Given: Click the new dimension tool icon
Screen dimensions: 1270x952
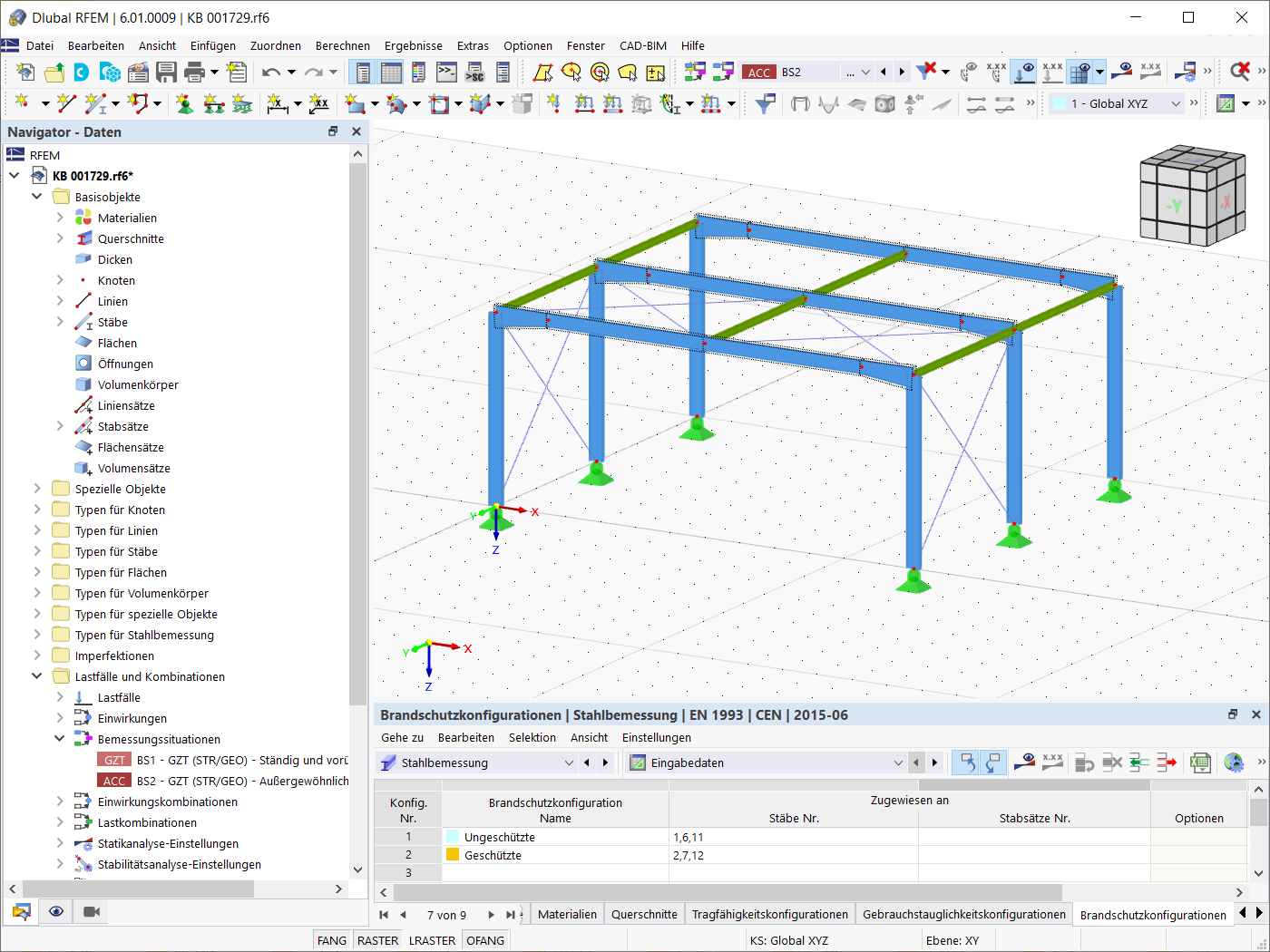Looking at the screenshot, I should coord(277,104).
